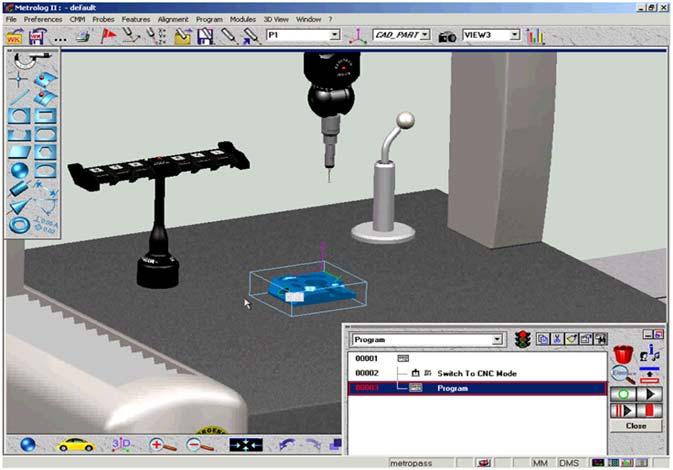Screen dimensions: 673x470
Task: Click the colored bar chart icon
Action: pos(536,36)
